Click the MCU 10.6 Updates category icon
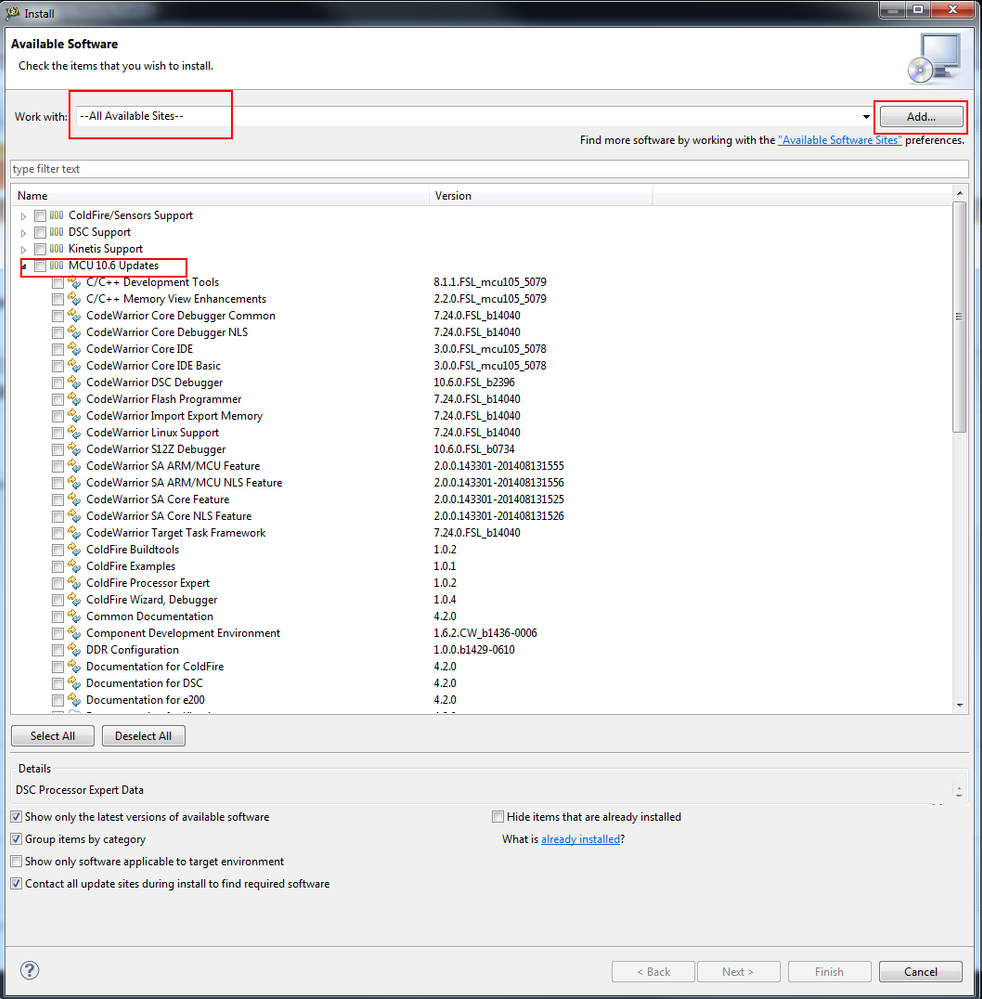The image size is (982, 999). [x=57, y=265]
